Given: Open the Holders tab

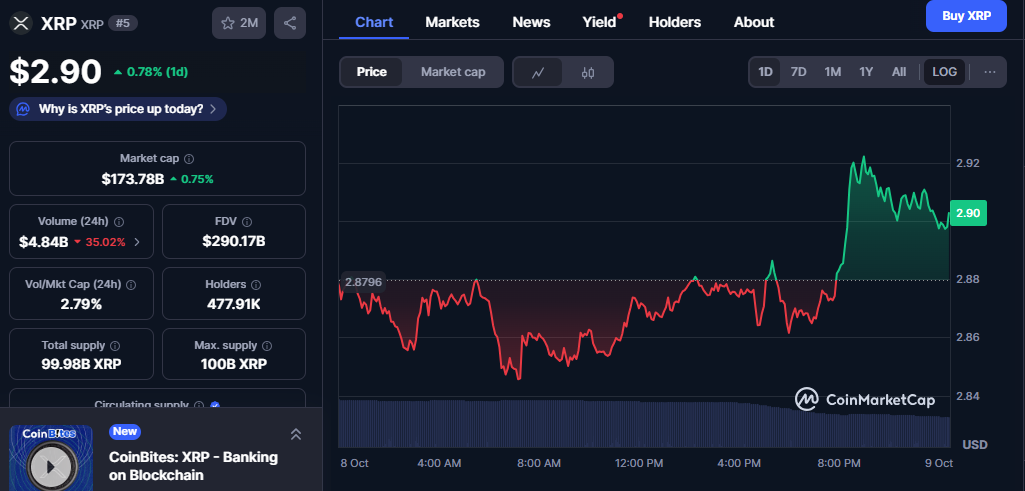Looking at the screenshot, I should 674,22.
